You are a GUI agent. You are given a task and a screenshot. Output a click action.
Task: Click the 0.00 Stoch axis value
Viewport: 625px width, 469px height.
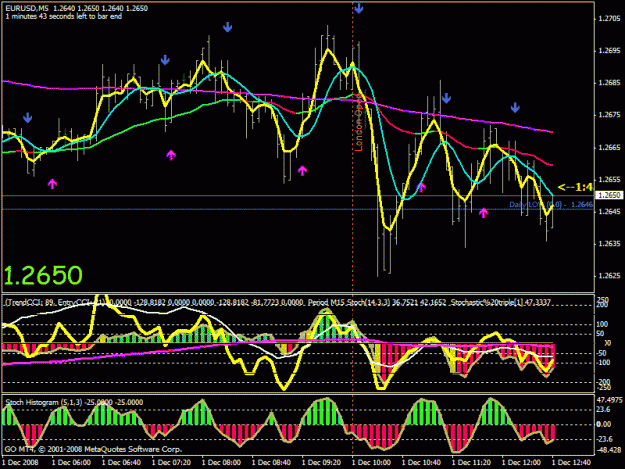click(604, 424)
